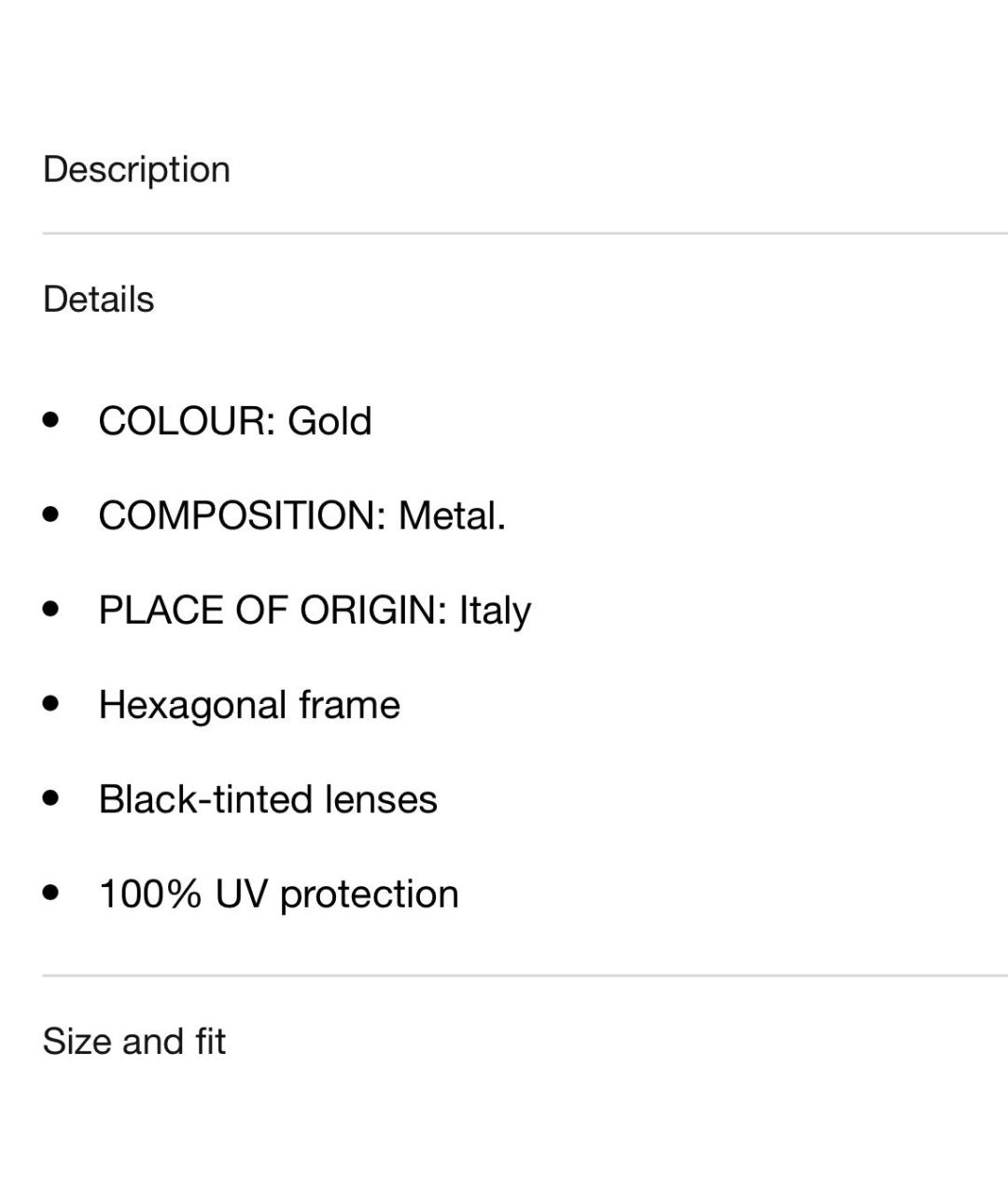Click the Hexagonal frame list item

[249, 705]
